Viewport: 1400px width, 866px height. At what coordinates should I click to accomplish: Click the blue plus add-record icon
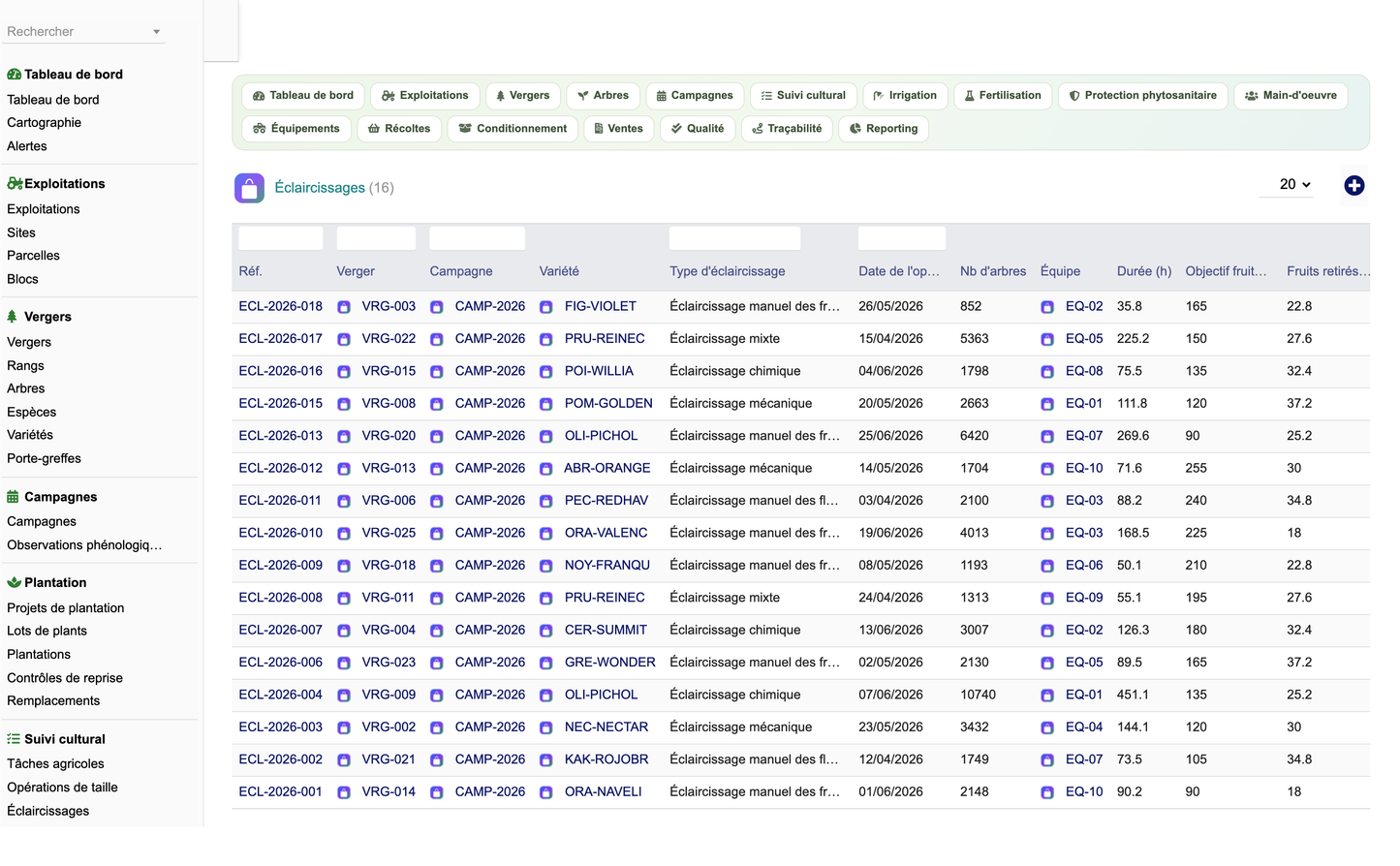click(x=1353, y=185)
